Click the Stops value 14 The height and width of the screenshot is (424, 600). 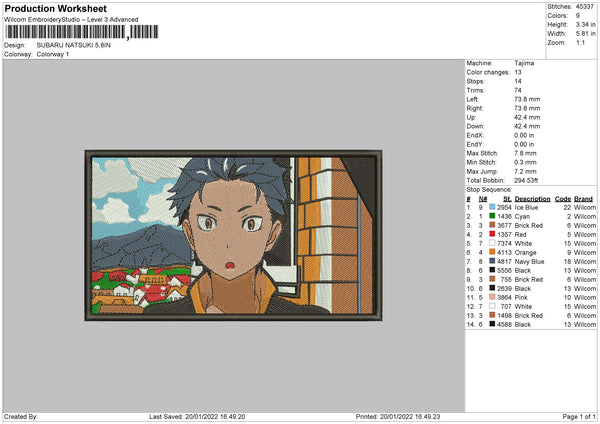pos(518,81)
